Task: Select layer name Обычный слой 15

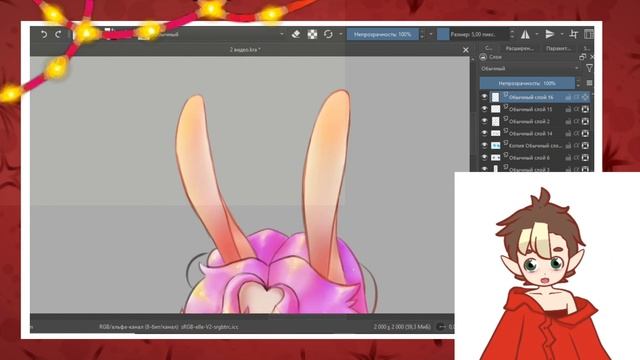Action: [x=530, y=109]
